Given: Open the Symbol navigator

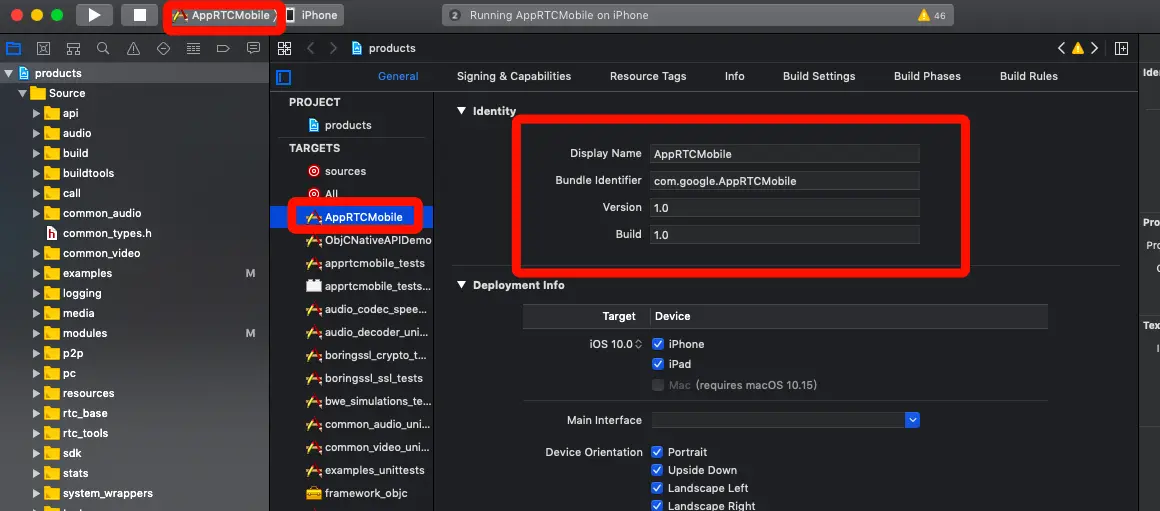Looking at the screenshot, I should 73,48.
